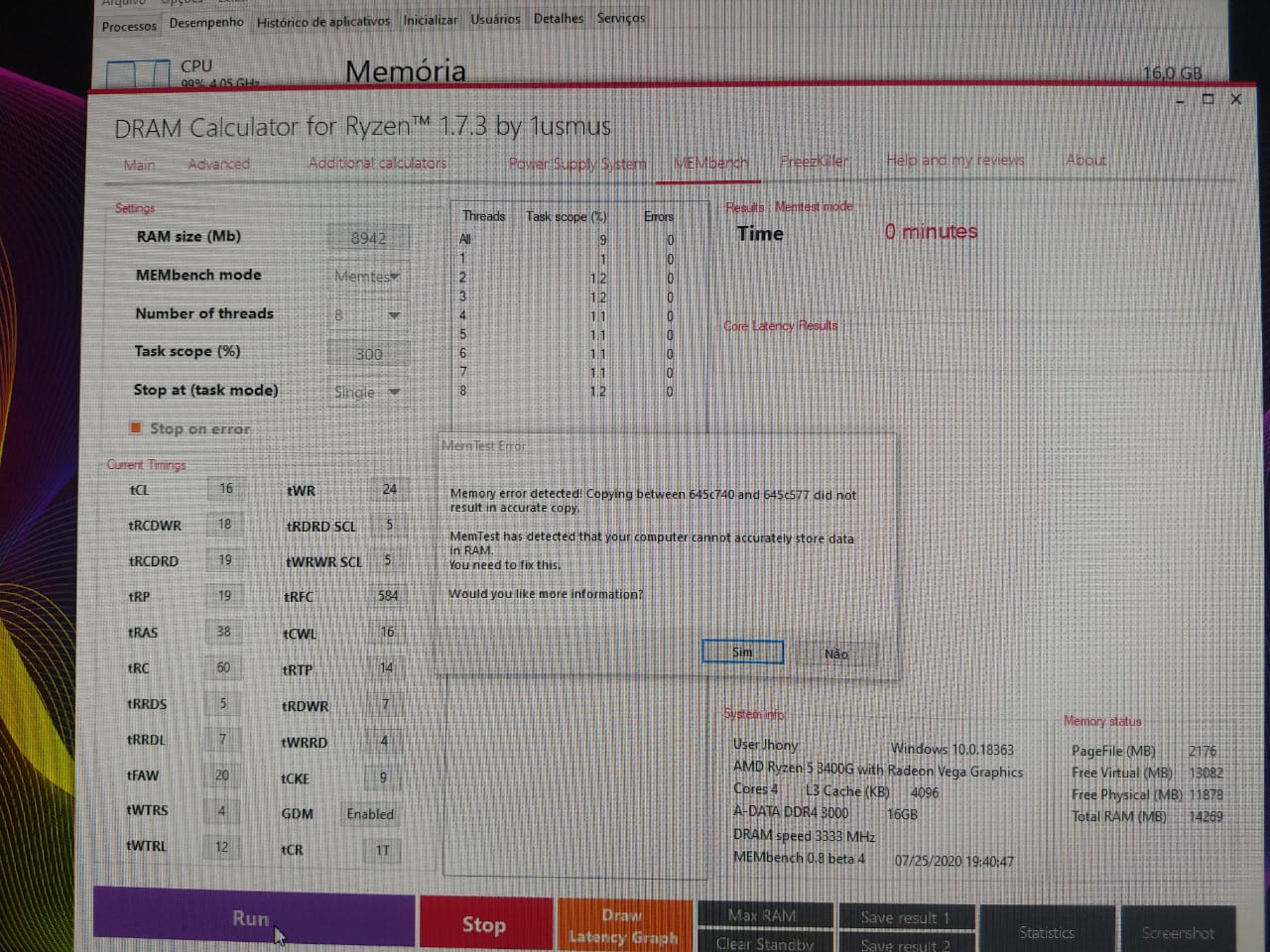Image resolution: width=1270 pixels, height=952 pixels.
Task: Click Sim in the MemTest Error dialog
Action: (742, 652)
